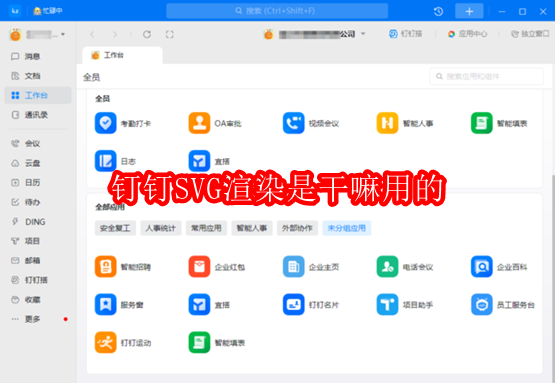Open the 服务窗 service window app
Viewport: 555px width, 383px height.
click(x=119, y=304)
